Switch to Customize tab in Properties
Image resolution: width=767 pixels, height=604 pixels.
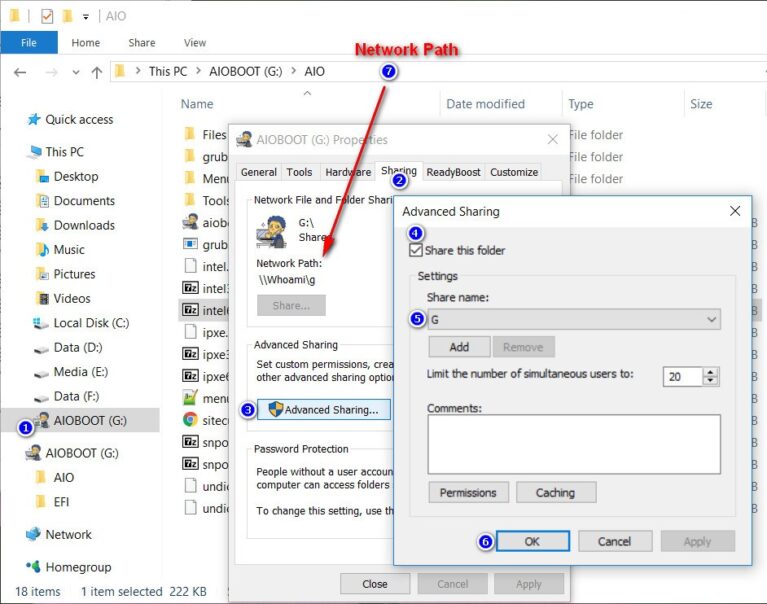(x=514, y=172)
